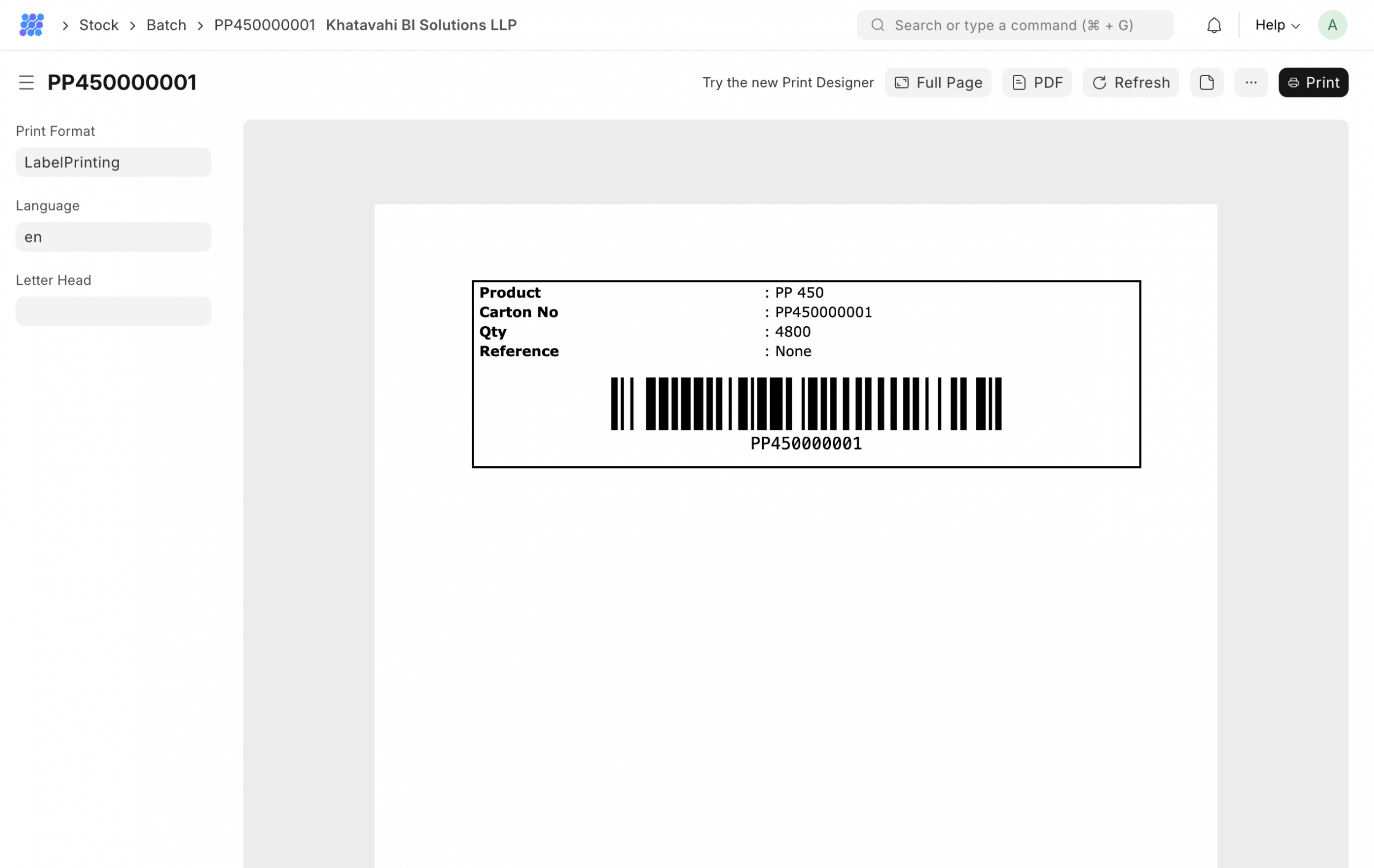Open the three-dots more options menu
This screenshot has height=868, width=1374.
coord(1251,83)
